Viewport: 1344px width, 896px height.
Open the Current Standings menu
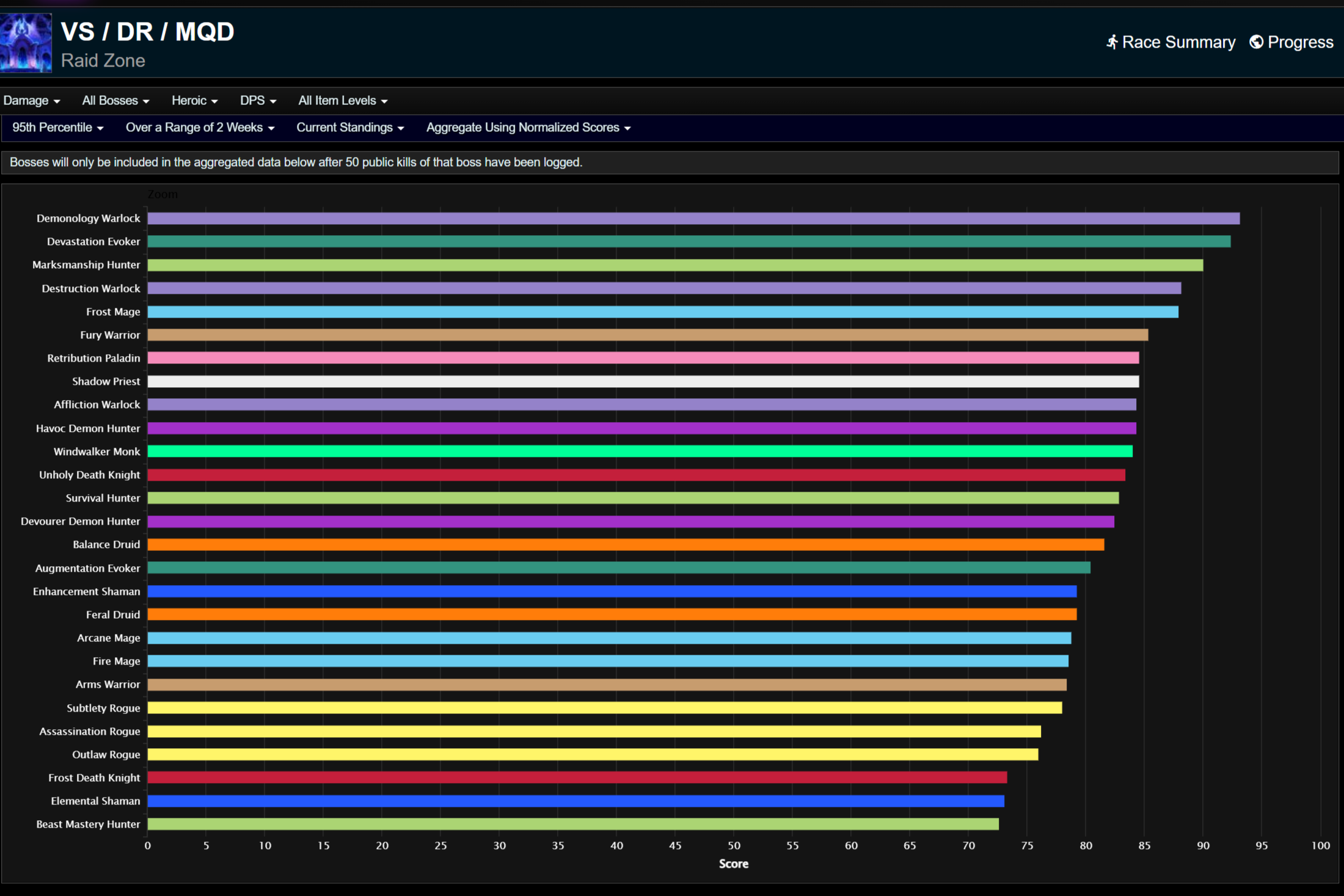pyautogui.click(x=350, y=128)
